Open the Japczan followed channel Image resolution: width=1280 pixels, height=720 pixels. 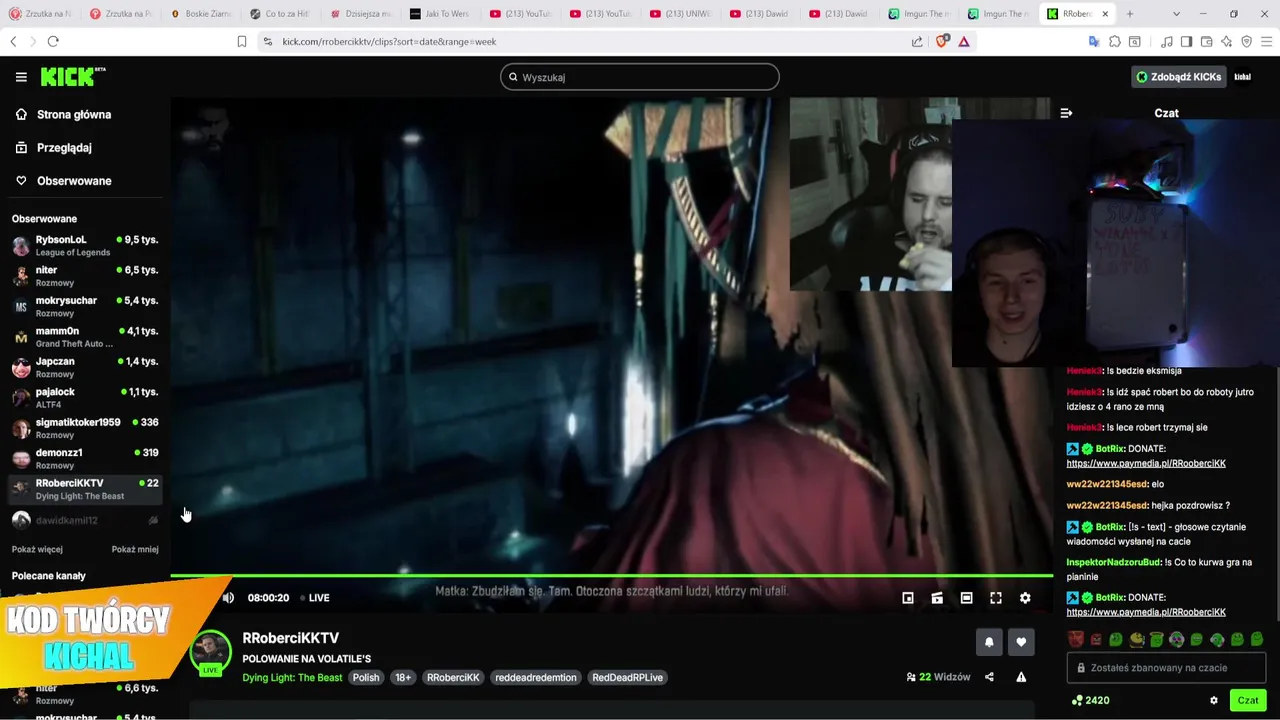[x=85, y=367]
